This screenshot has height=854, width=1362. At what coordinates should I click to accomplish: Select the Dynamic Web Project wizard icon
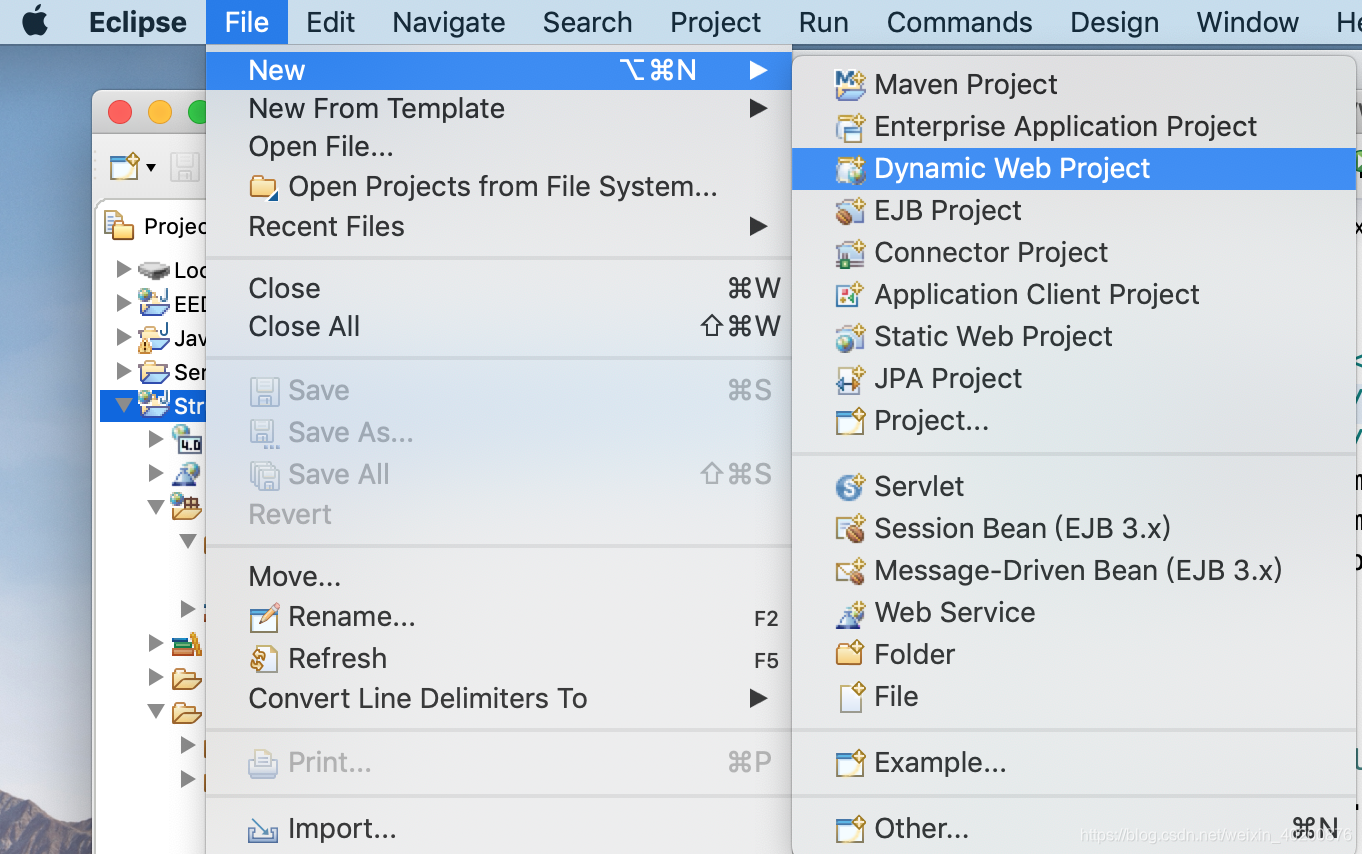[849, 168]
